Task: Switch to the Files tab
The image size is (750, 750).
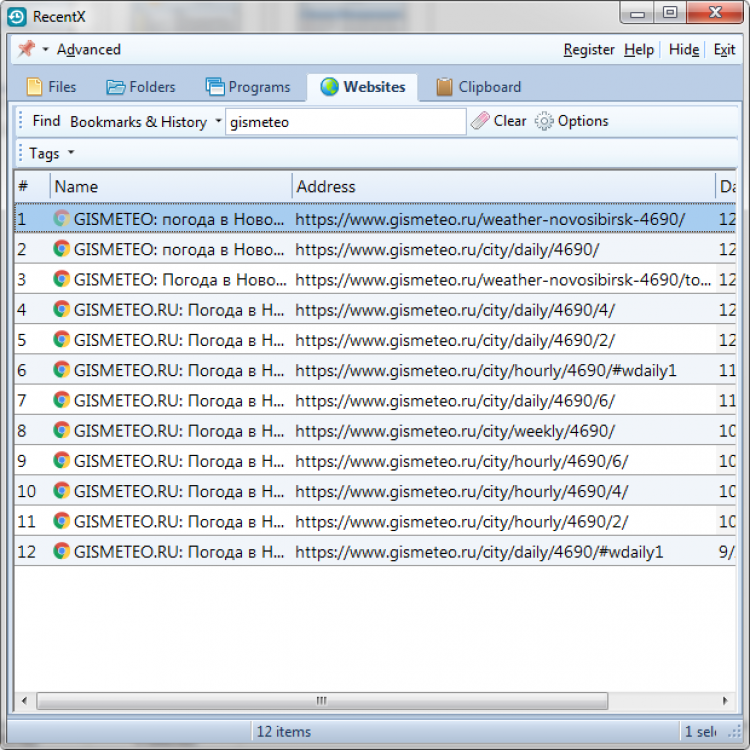Action: (51, 87)
